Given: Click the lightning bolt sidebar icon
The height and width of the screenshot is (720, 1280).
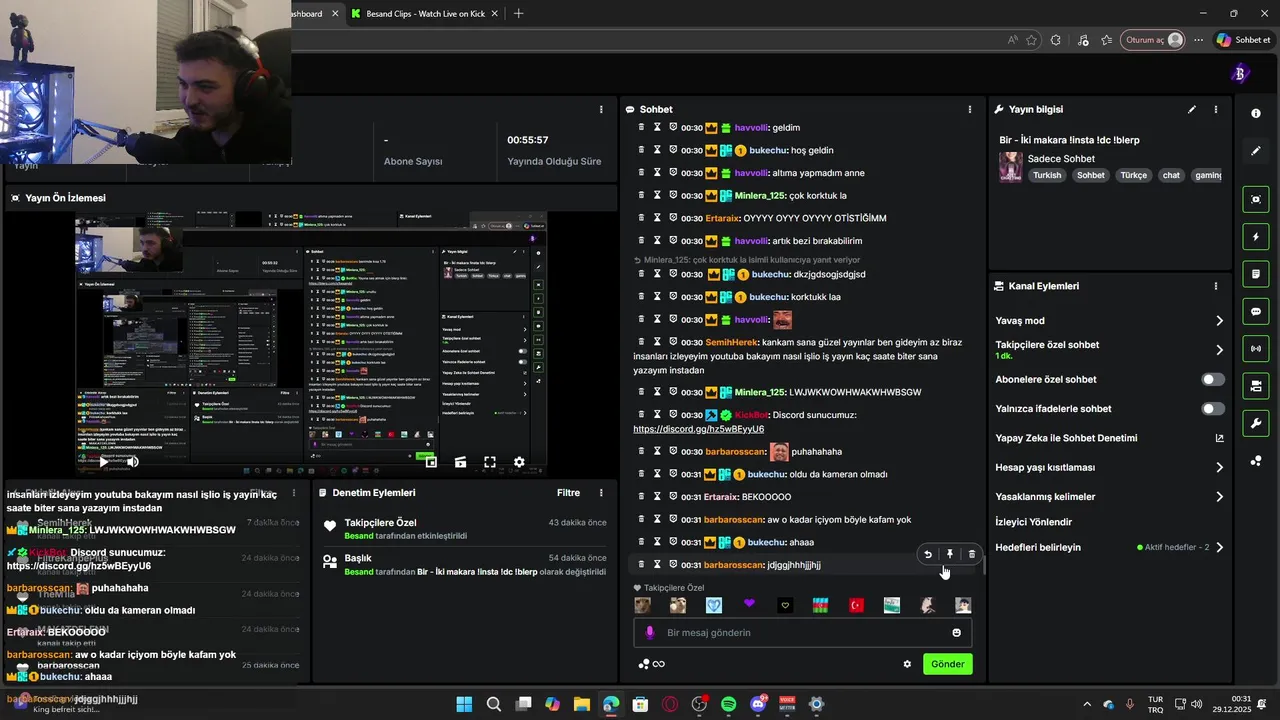Looking at the screenshot, I should [1256, 237].
